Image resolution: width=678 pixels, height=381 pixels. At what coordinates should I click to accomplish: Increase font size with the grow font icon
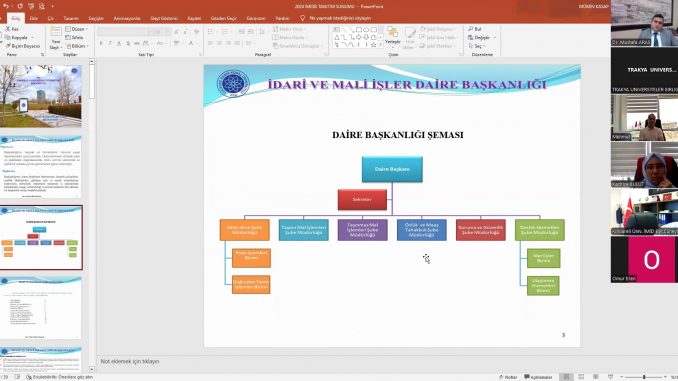(x=177, y=32)
